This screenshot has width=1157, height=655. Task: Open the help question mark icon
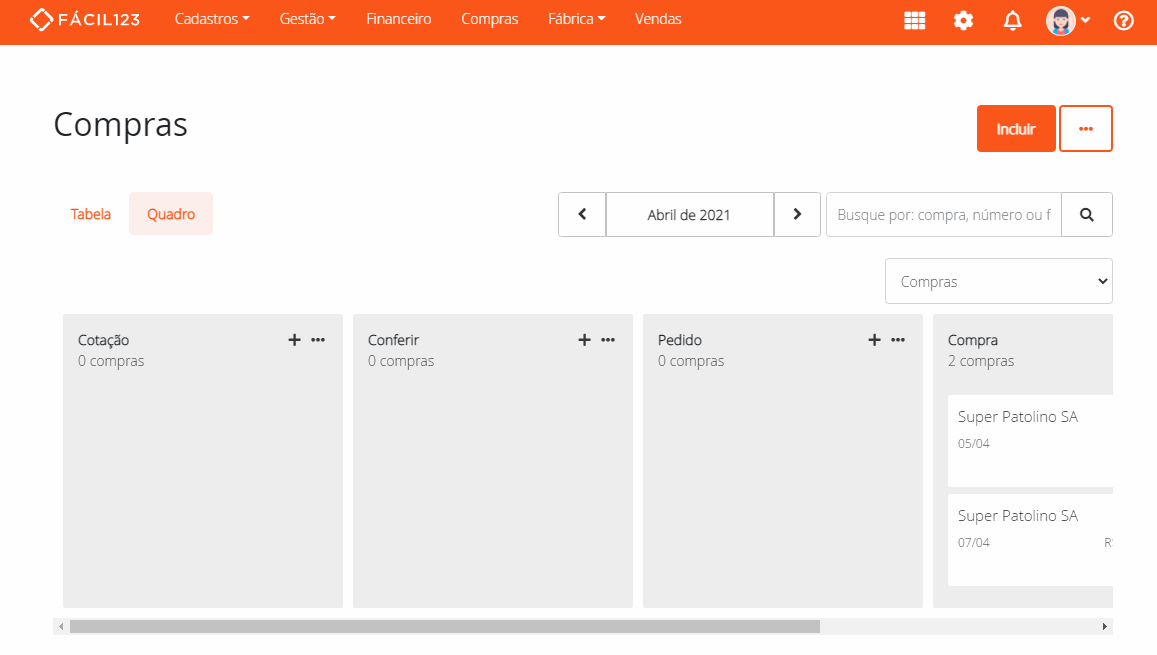pos(1123,20)
